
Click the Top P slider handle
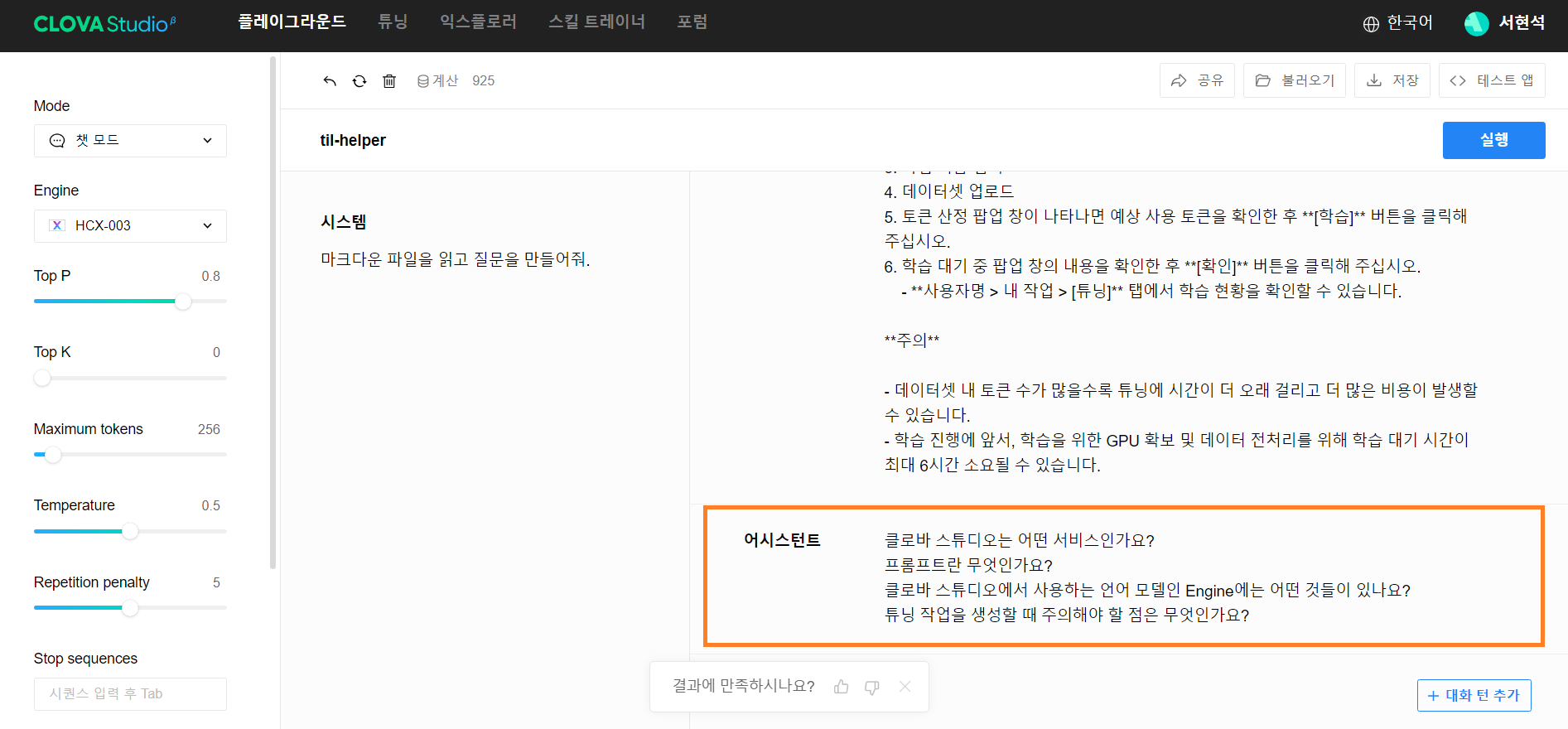[x=183, y=302]
